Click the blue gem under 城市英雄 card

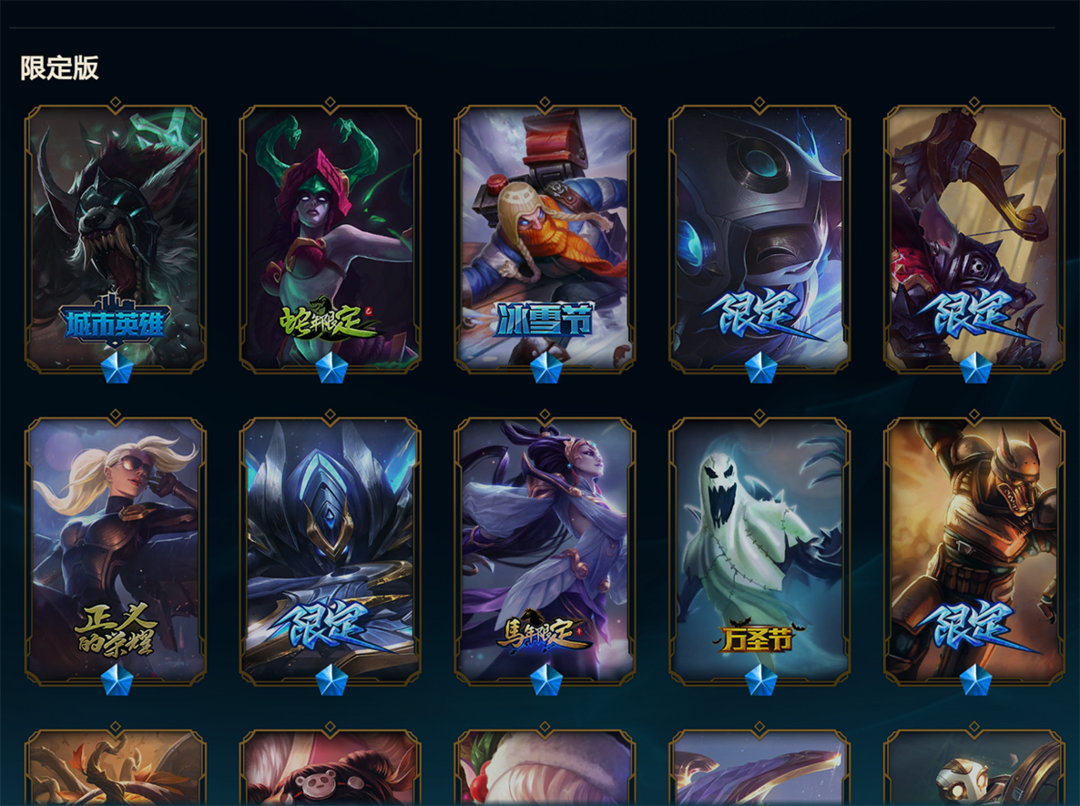coord(116,368)
